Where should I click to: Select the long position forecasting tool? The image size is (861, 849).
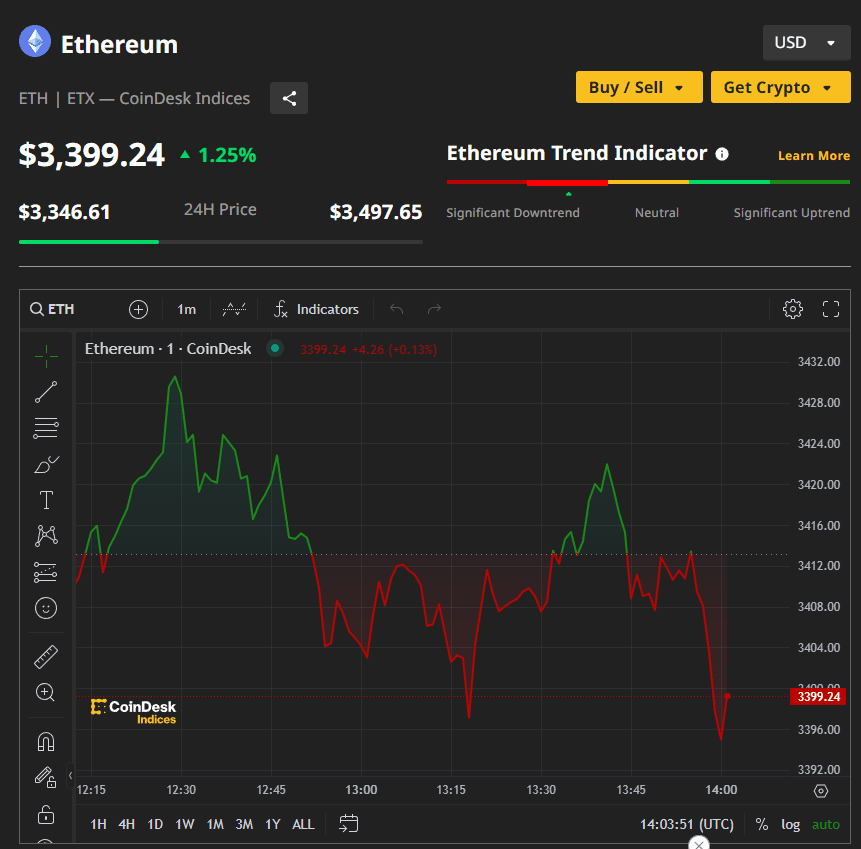click(46, 572)
